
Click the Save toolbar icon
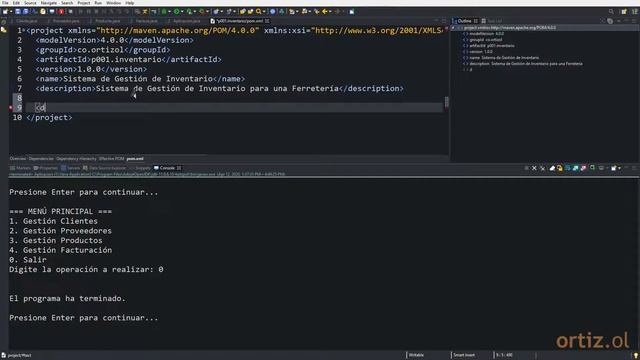point(18,11)
